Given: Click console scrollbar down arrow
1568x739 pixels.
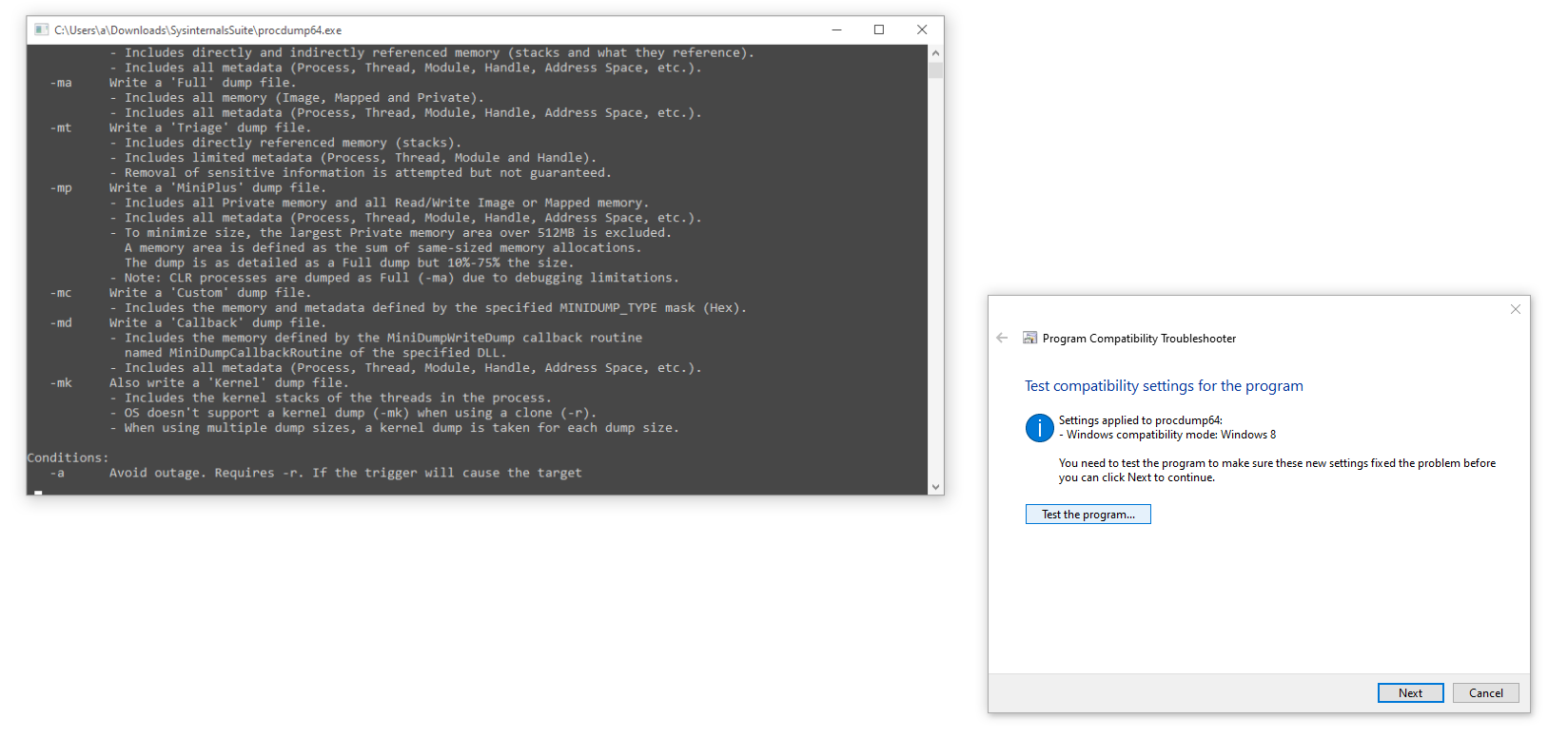Looking at the screenshot, I should (x=936, y=486).
